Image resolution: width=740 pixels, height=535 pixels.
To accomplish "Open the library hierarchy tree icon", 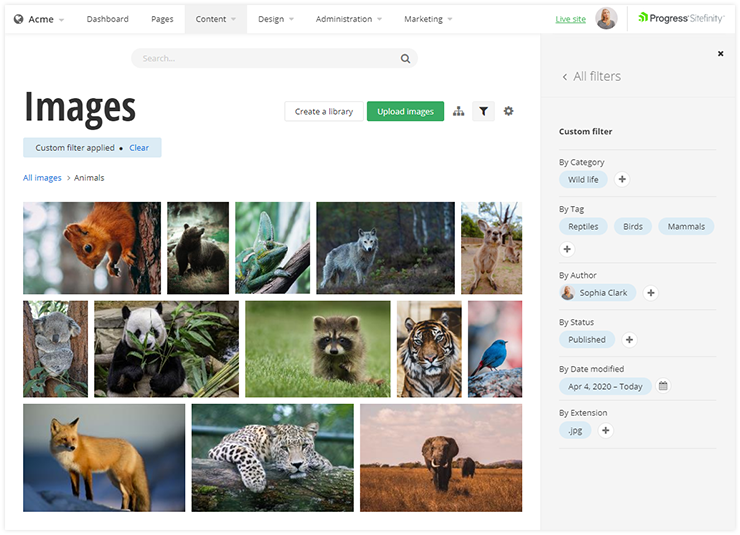I will 458,111.
